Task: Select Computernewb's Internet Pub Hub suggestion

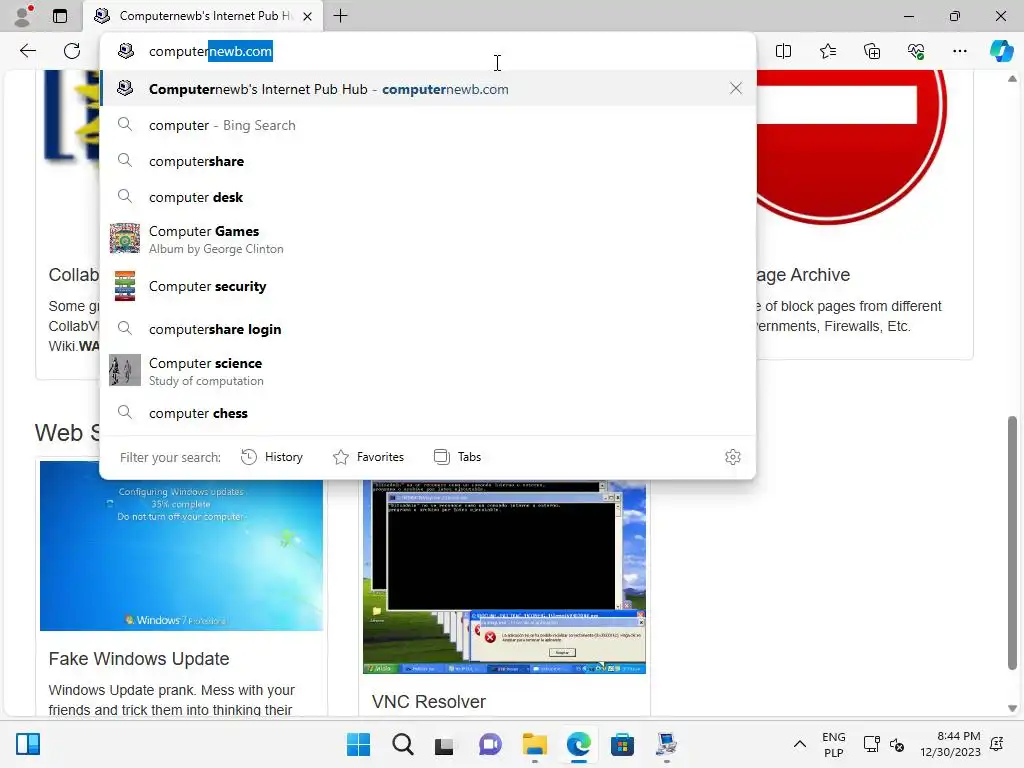Action: pos(428,89)
